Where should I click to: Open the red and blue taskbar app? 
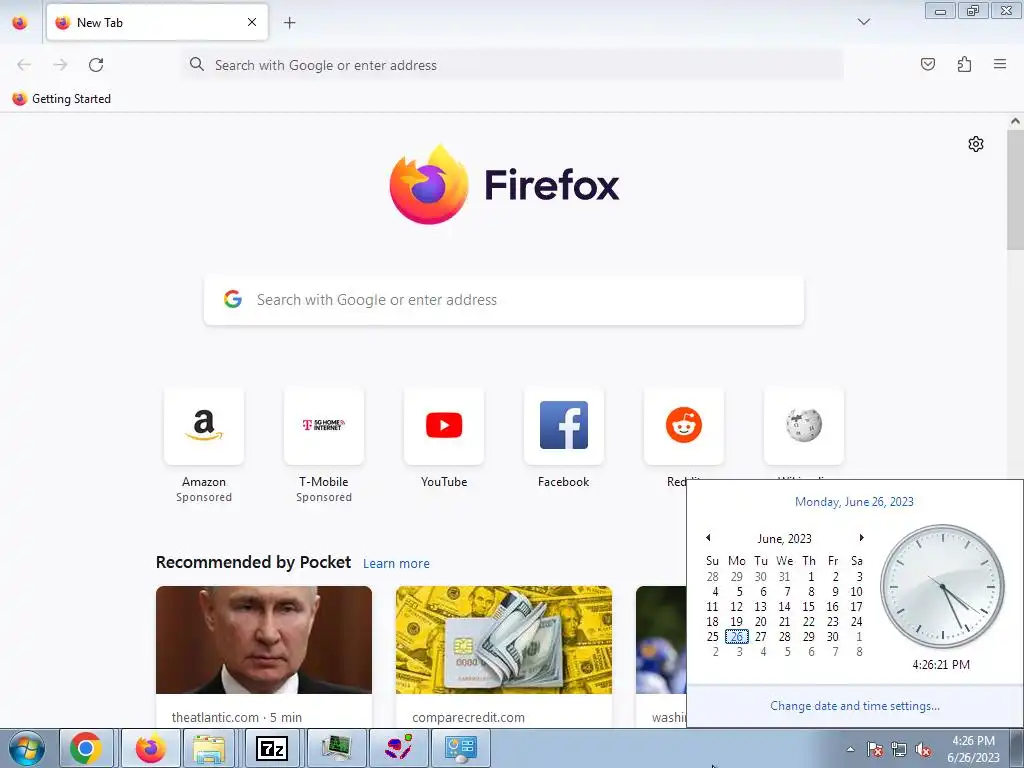(x=398, y=748)
